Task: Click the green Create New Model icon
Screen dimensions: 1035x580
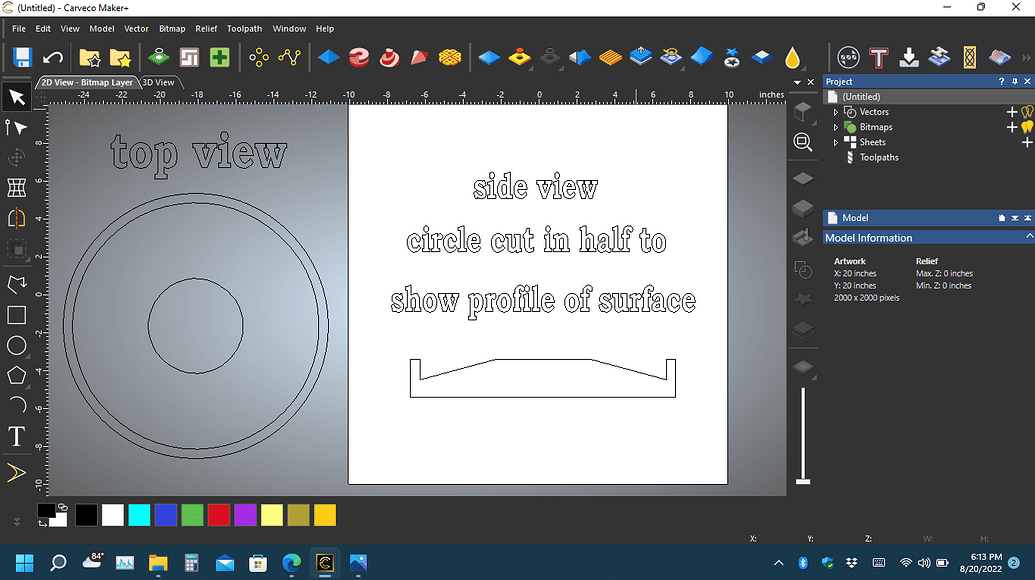Action: click(220, 57)
